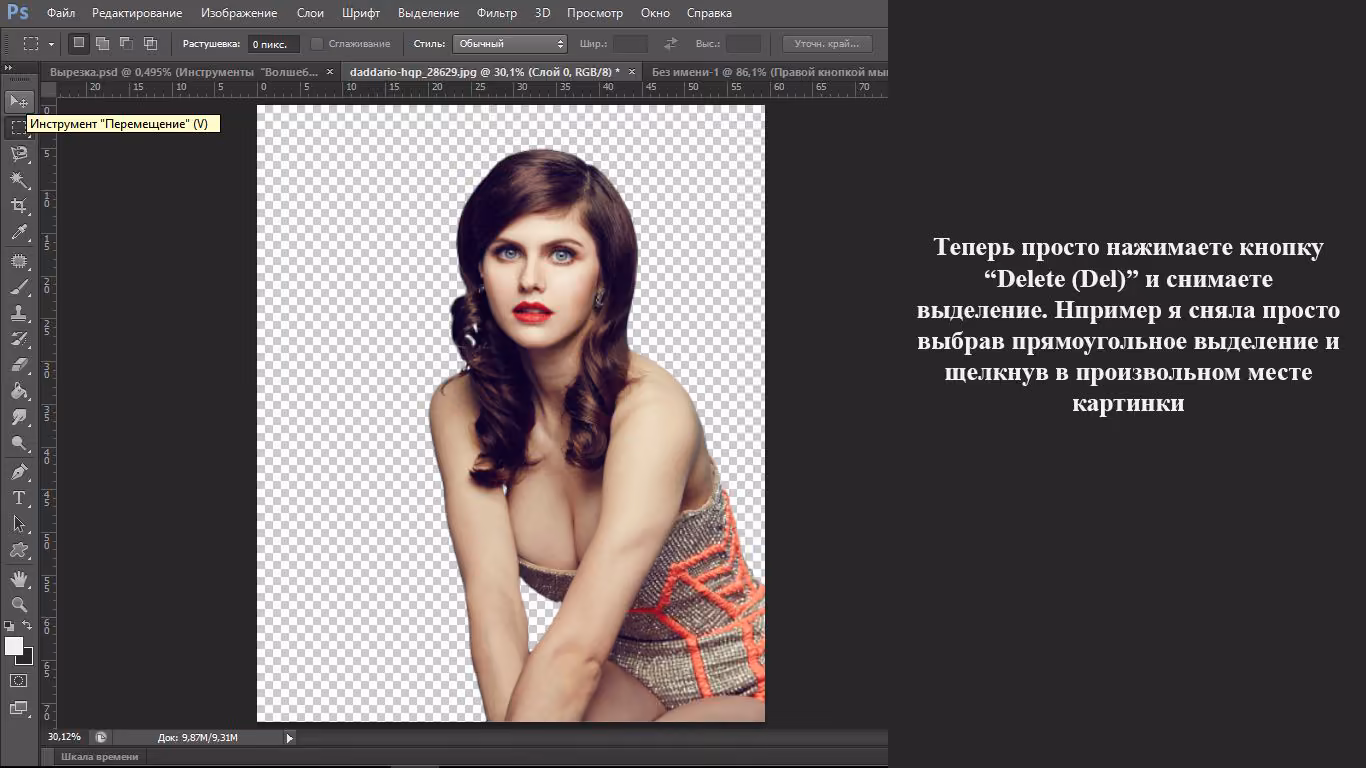1366x768 pixels.
Task: Switch to the Без имени-1 document tab
Action: click(x=770, y=72)
